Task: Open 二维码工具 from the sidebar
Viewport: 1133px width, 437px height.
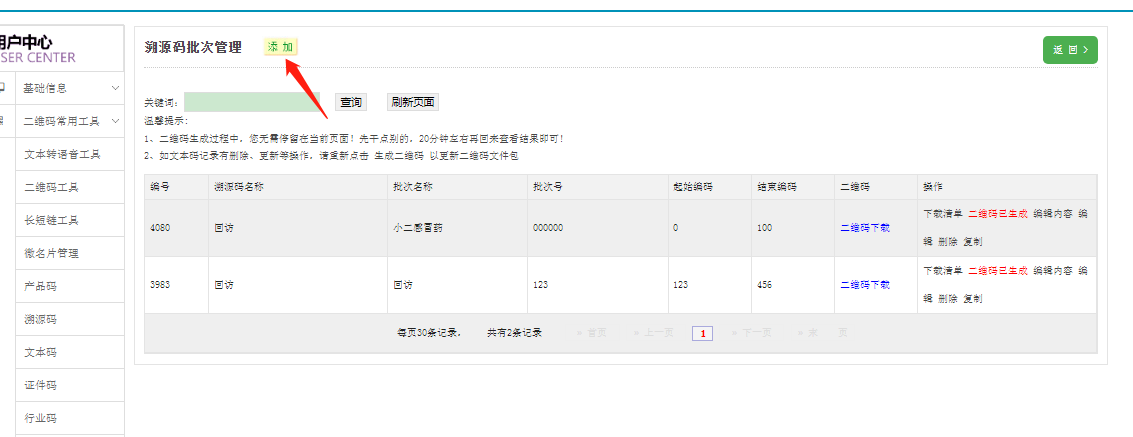Action: click(51, 187)
